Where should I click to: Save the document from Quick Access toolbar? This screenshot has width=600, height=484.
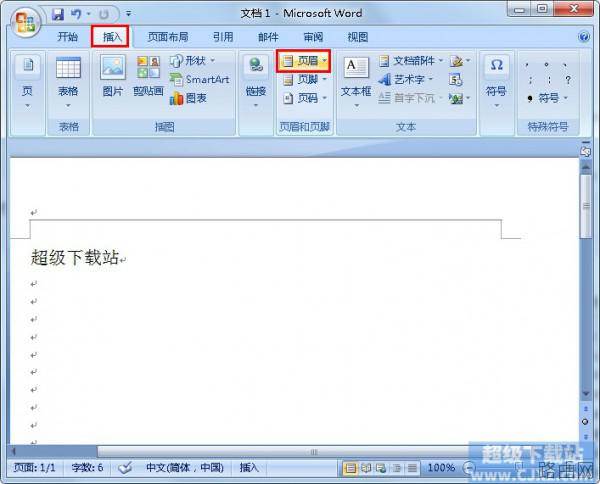[x=58, y=15]
